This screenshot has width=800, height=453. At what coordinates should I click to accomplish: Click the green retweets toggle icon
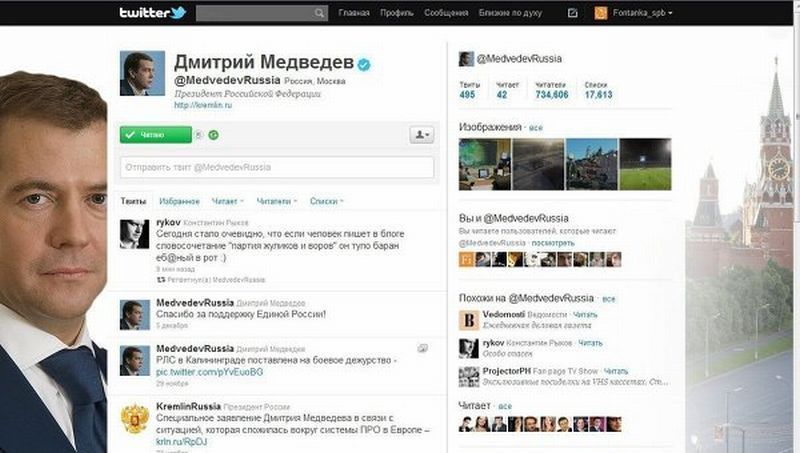click(x=214, y=135)
